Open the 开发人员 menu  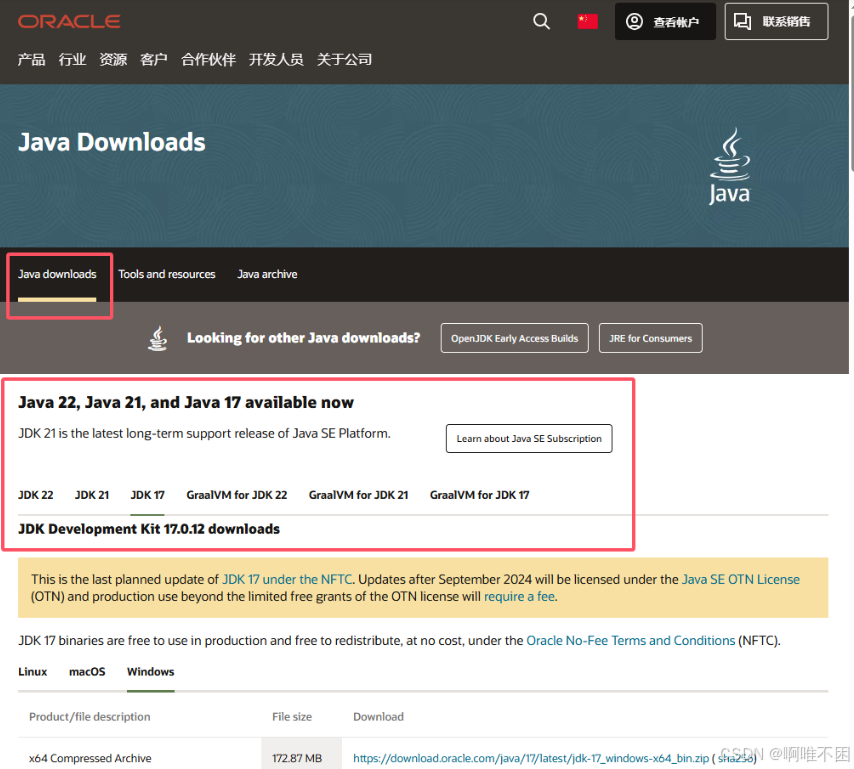(x=276, y=59)
